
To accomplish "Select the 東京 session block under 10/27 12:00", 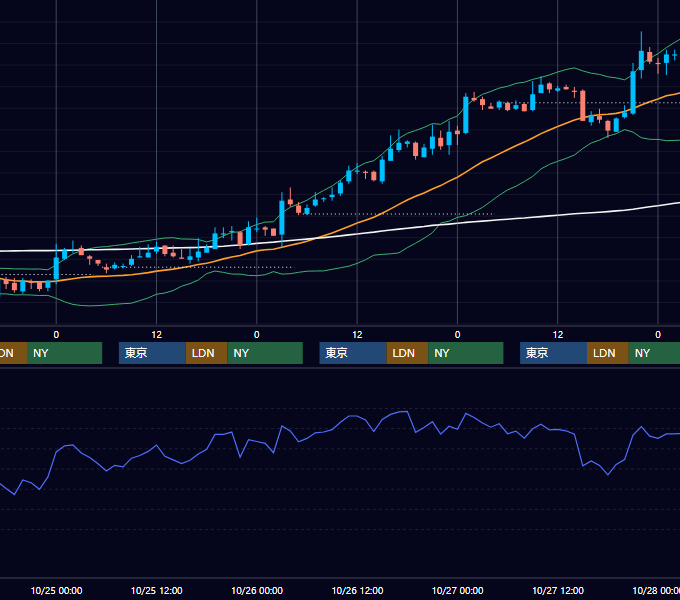I will click(x=553, y=353).
